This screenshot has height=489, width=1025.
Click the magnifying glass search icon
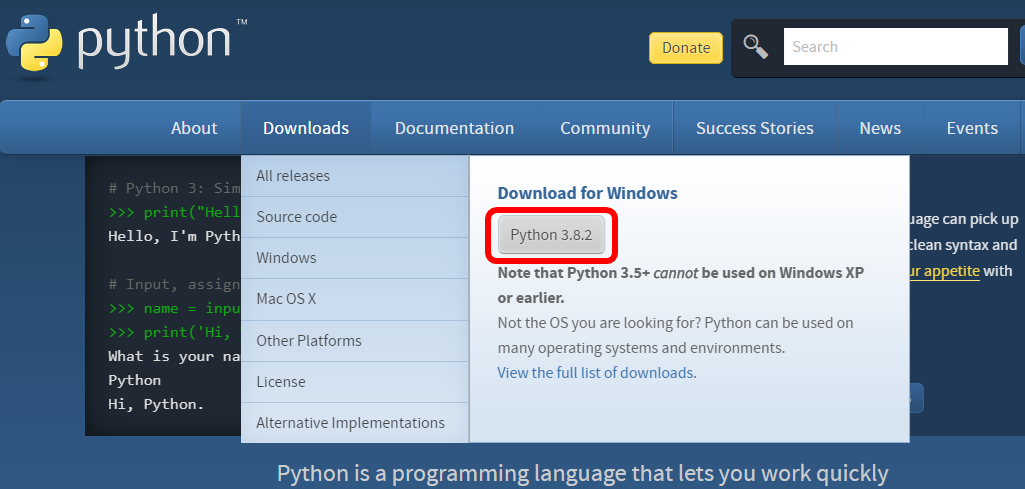[756, 47]
